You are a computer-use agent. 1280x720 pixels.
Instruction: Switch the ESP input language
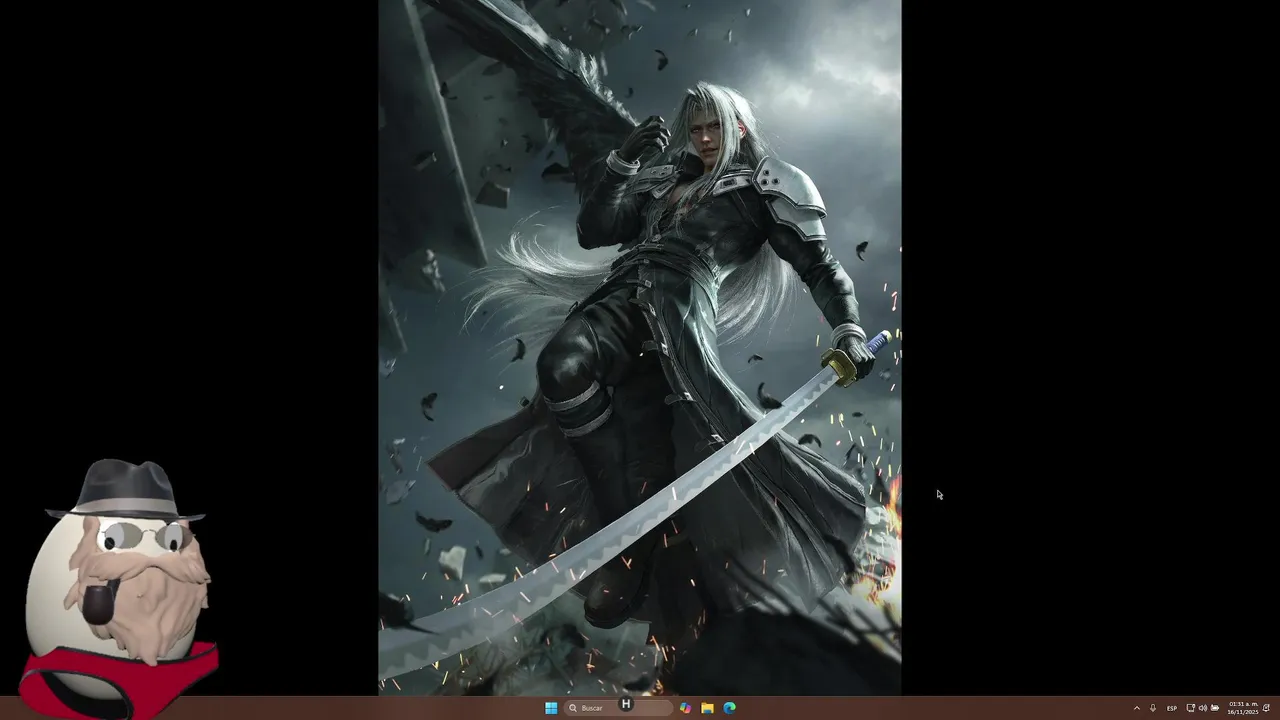coord(1172,708)
